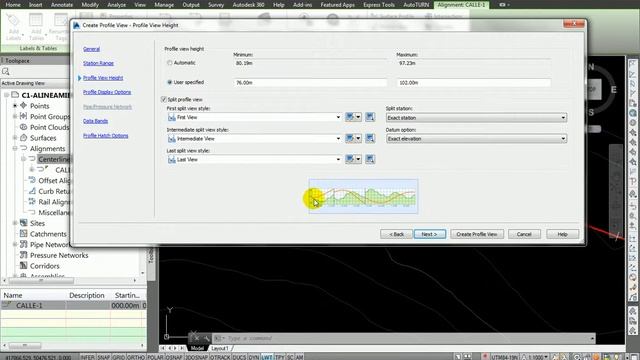Click the Pressure Networks icon in tree
Viewport: 640px width, 360px height.
[x=24, y=255]
